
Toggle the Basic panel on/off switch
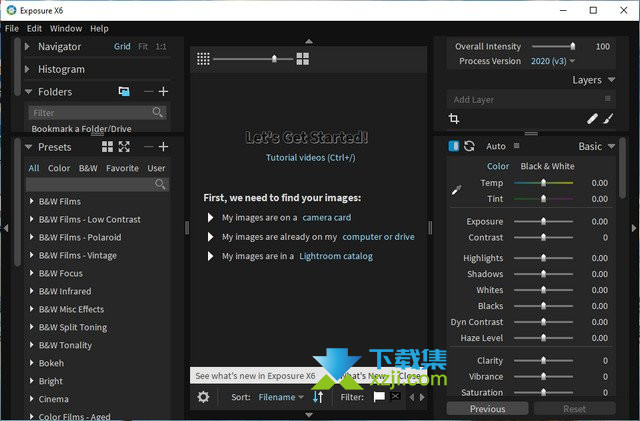[x=454, y=146]
